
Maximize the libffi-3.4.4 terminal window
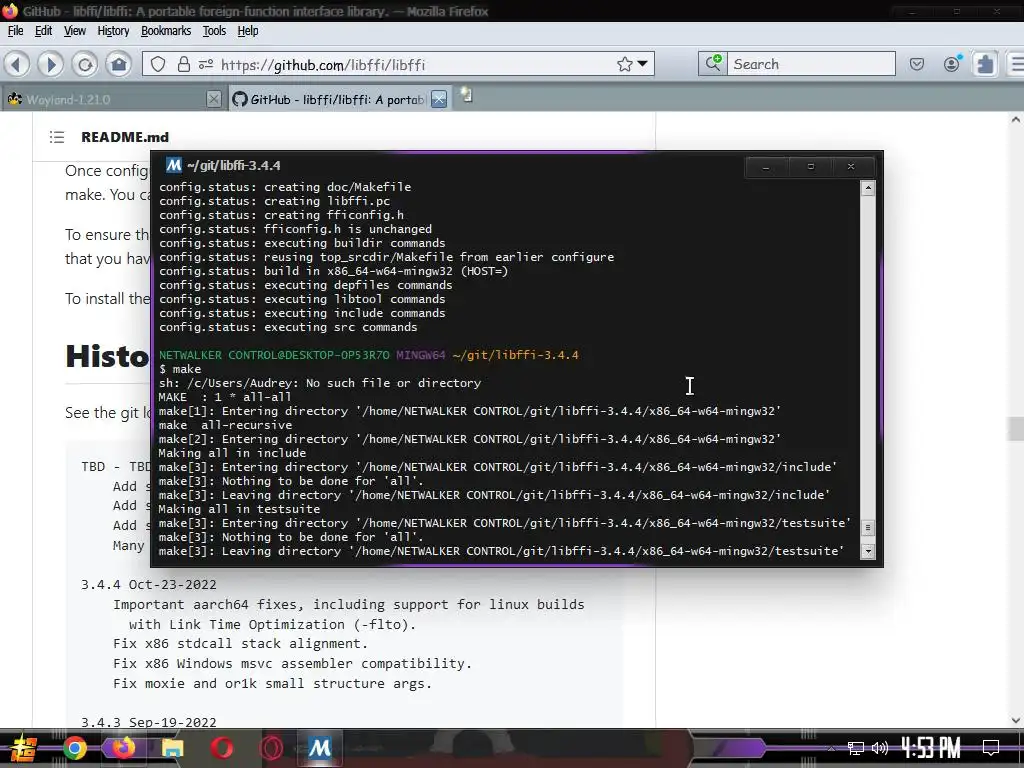810,167
